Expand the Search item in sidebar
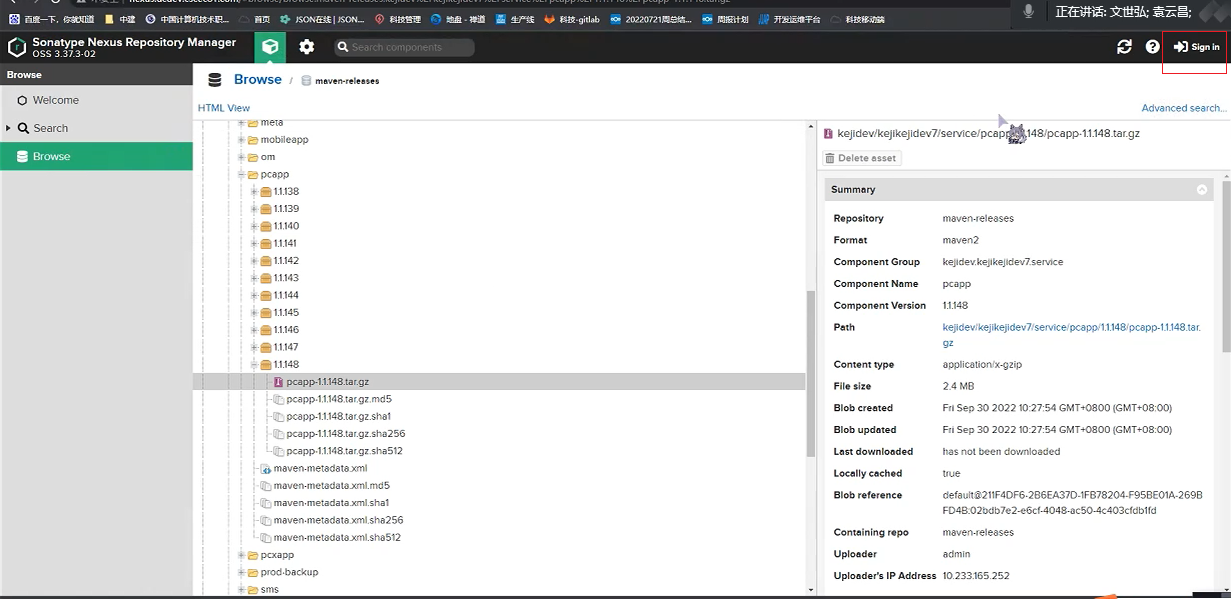 9,128
